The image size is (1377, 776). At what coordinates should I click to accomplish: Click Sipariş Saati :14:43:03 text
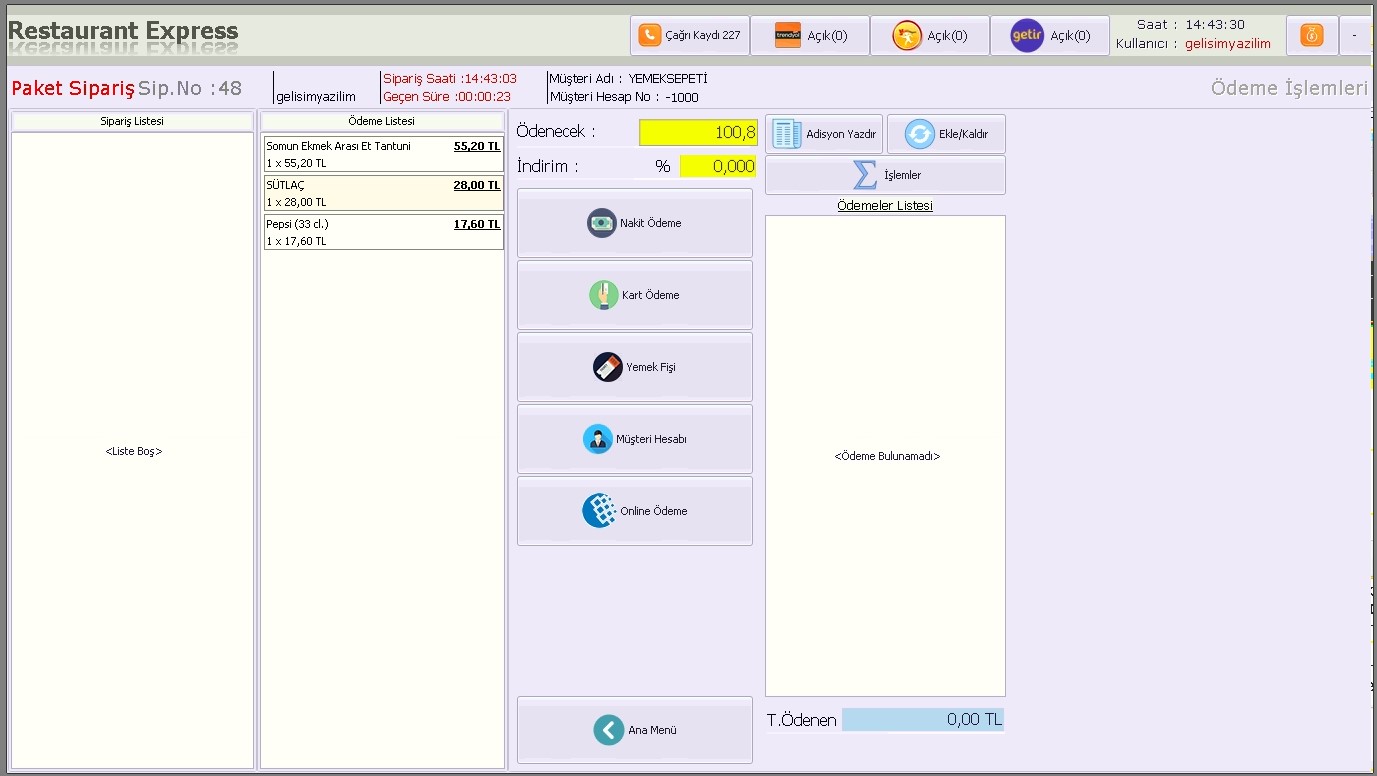point(450,78)
